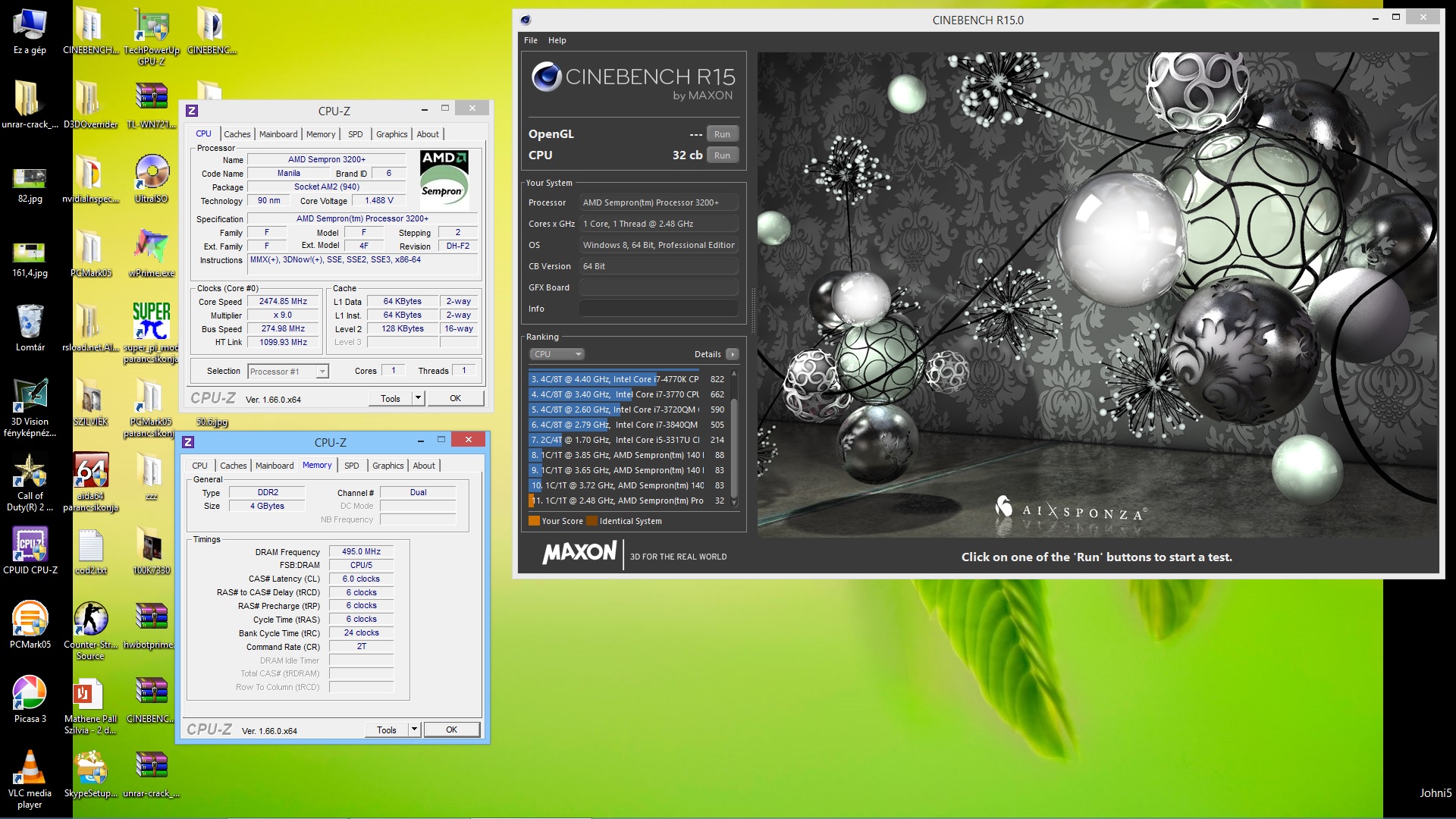Switch to CPU tab in lower CPU-Z

(199, 466)
